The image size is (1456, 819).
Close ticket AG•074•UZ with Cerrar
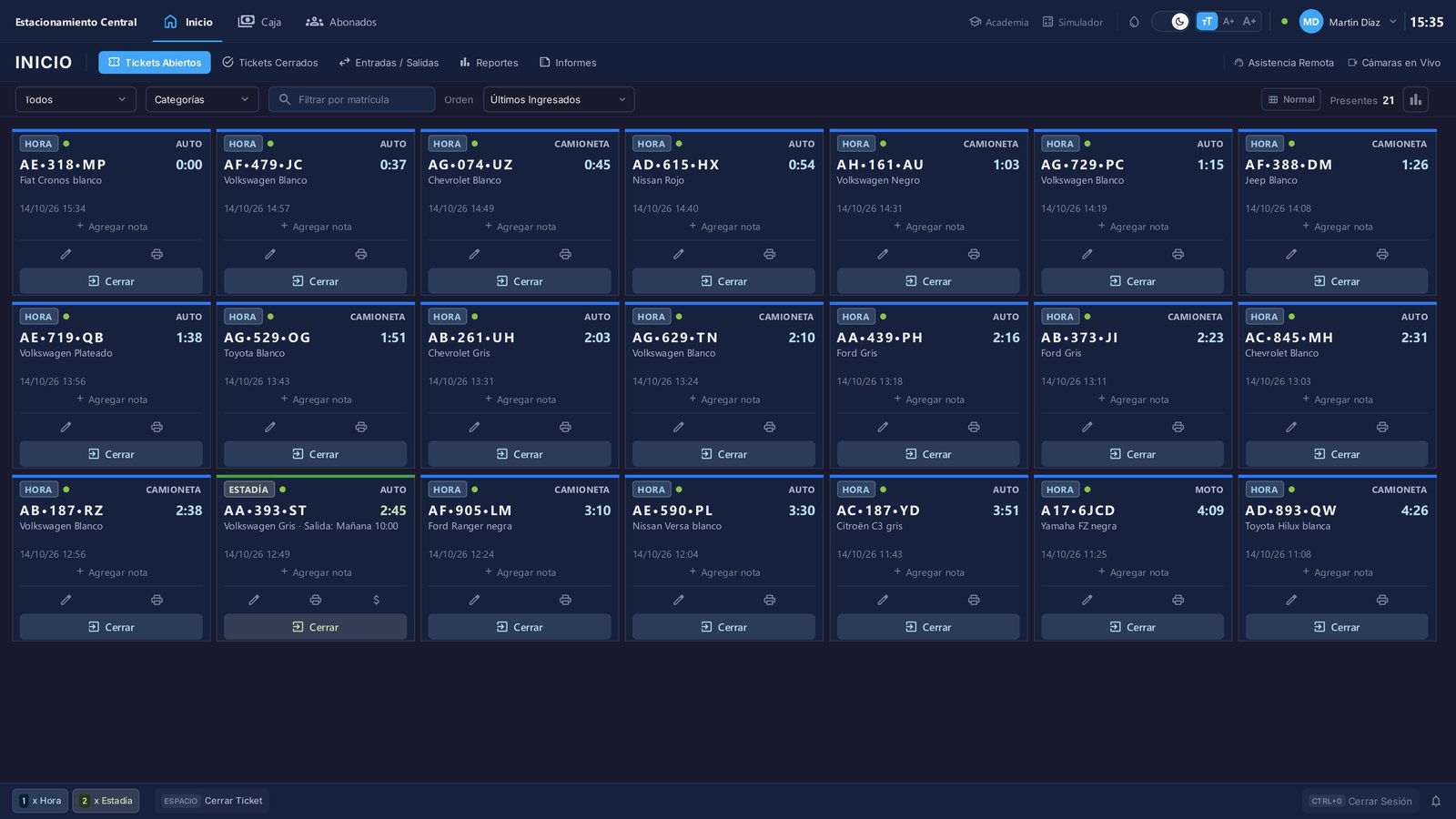[520, 281]
